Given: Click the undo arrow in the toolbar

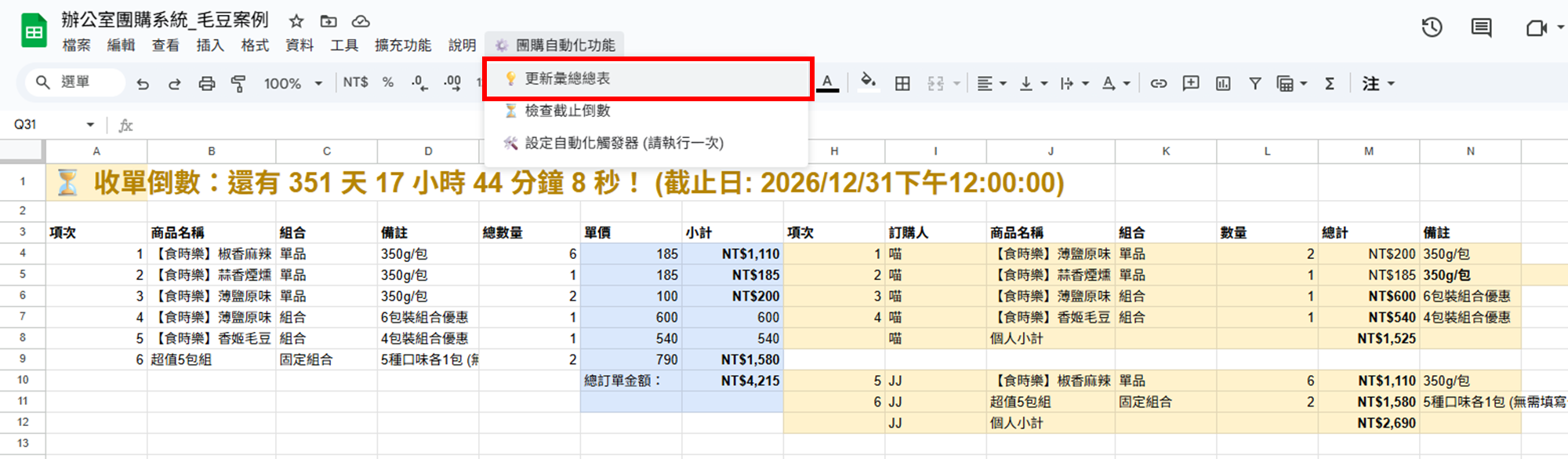Looking at the screenshot, I should [143, 83].
